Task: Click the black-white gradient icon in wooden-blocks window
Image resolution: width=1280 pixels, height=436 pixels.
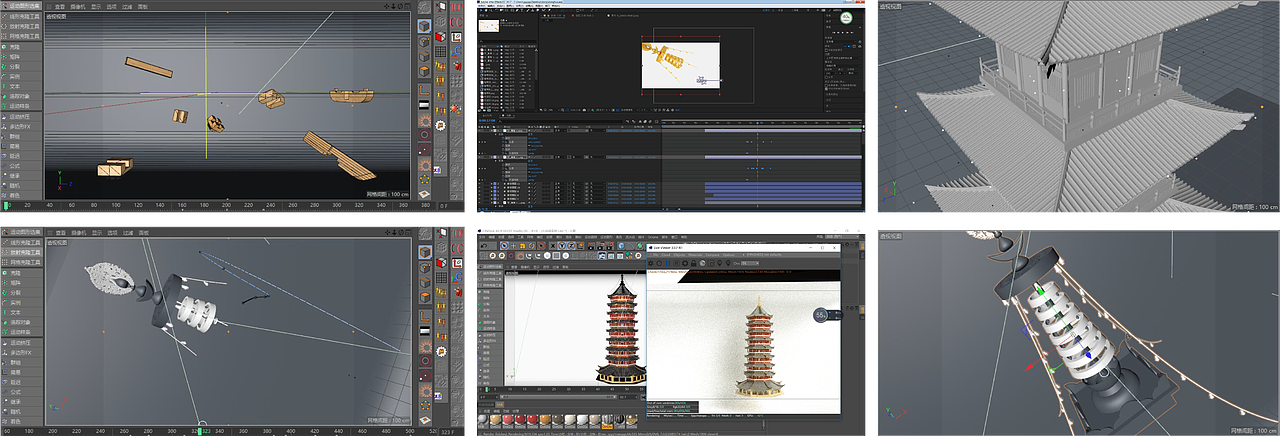Action: tap(424, 103)
